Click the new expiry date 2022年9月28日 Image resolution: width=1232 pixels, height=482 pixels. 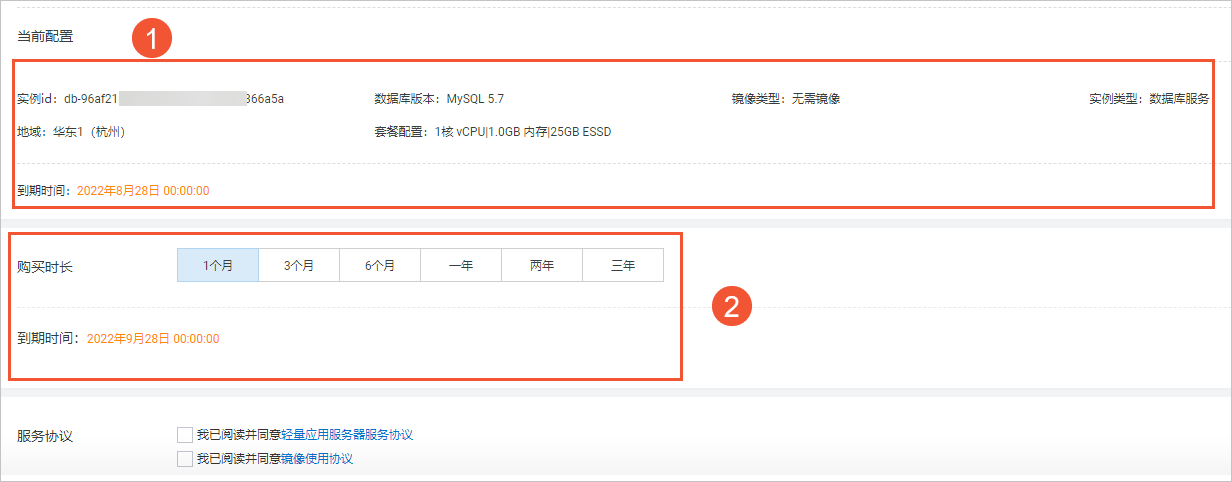tap(153, 339)
